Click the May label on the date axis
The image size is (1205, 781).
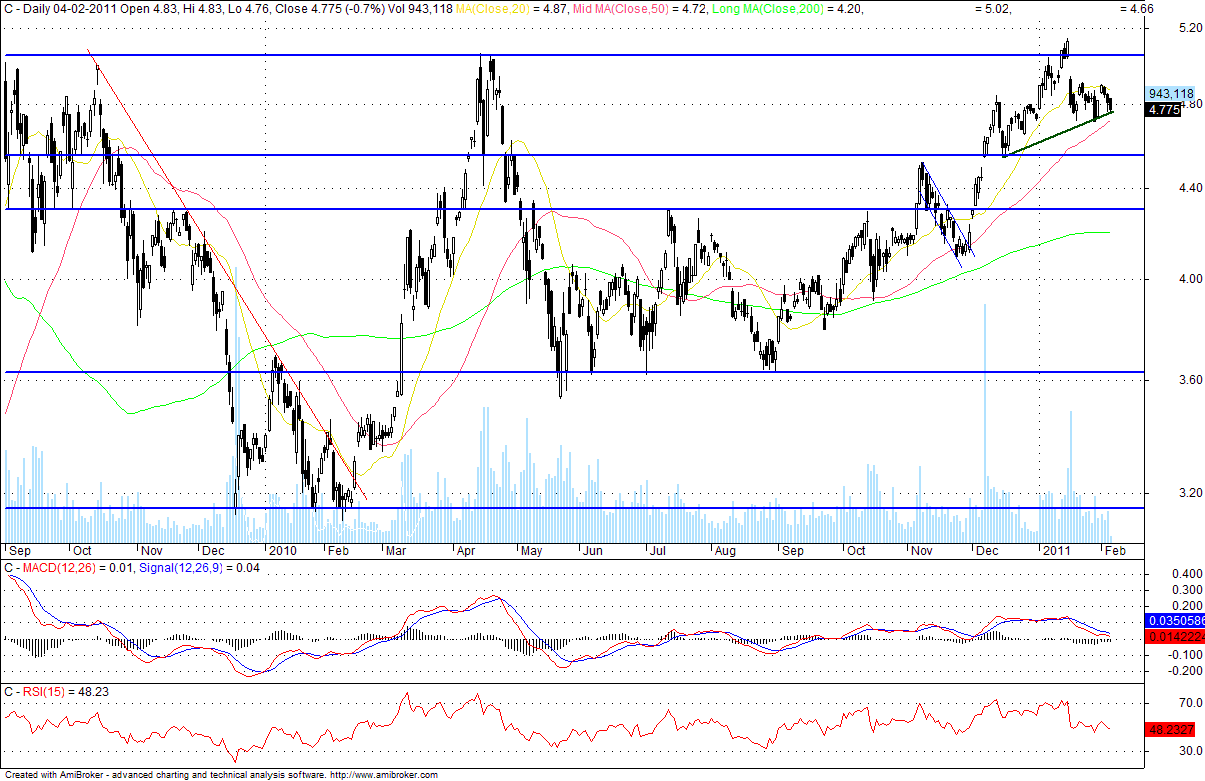pyautogui.click(x=530, y=550)
